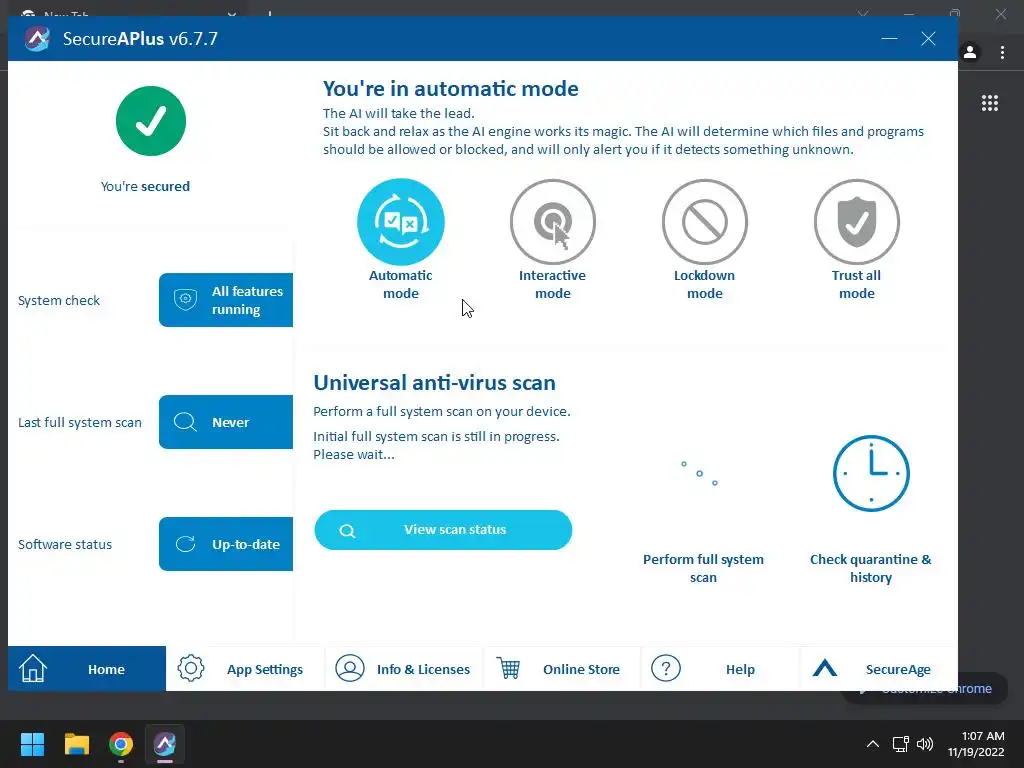Open the Help tab
1024x768 pixels.
(720, 669)
